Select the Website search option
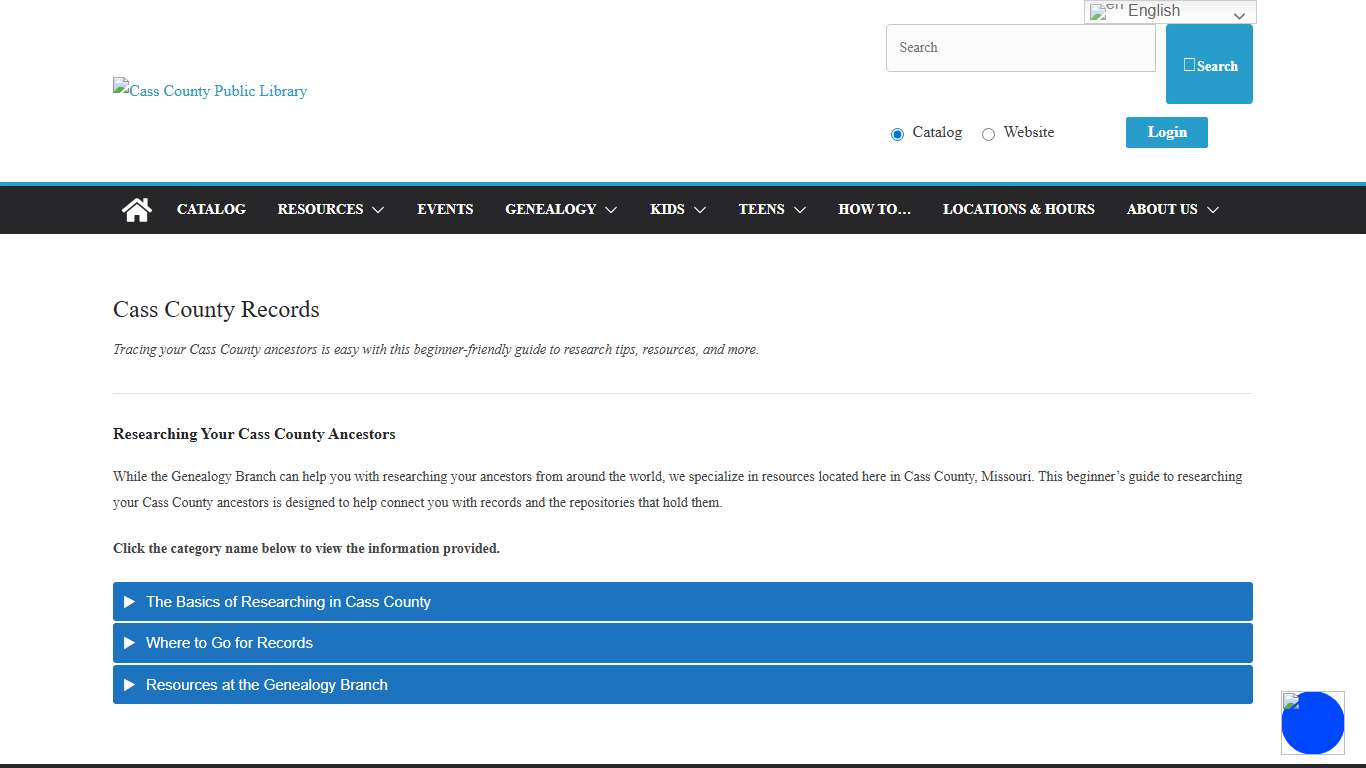 tap(988, 133)
